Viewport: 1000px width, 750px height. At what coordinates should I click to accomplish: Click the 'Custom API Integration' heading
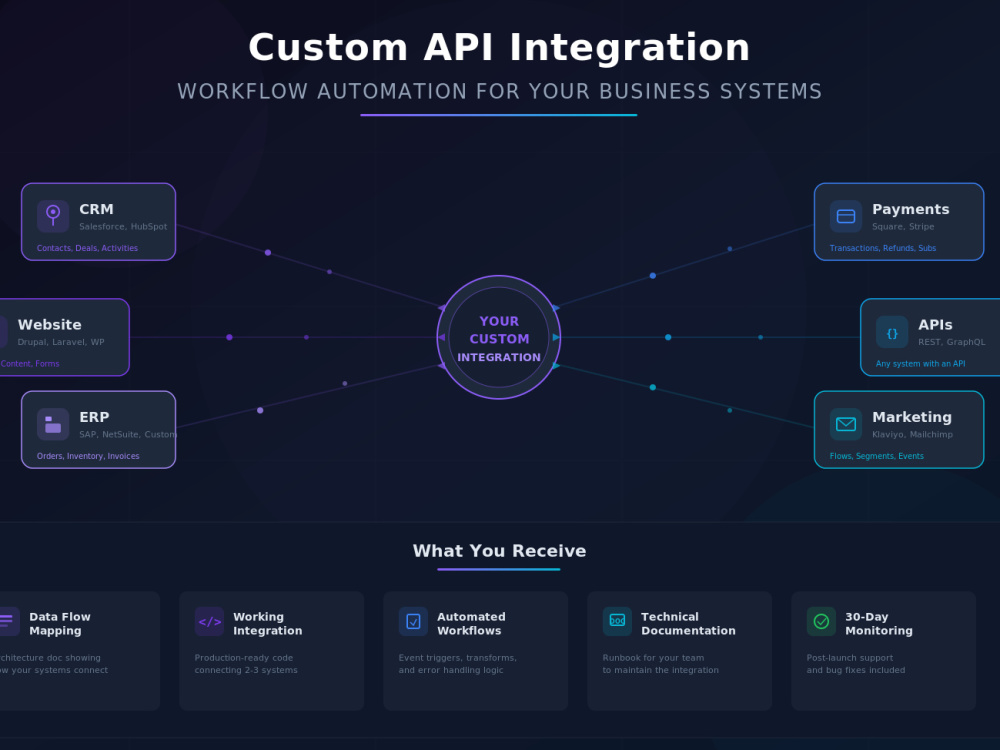(x=499, y=48)
